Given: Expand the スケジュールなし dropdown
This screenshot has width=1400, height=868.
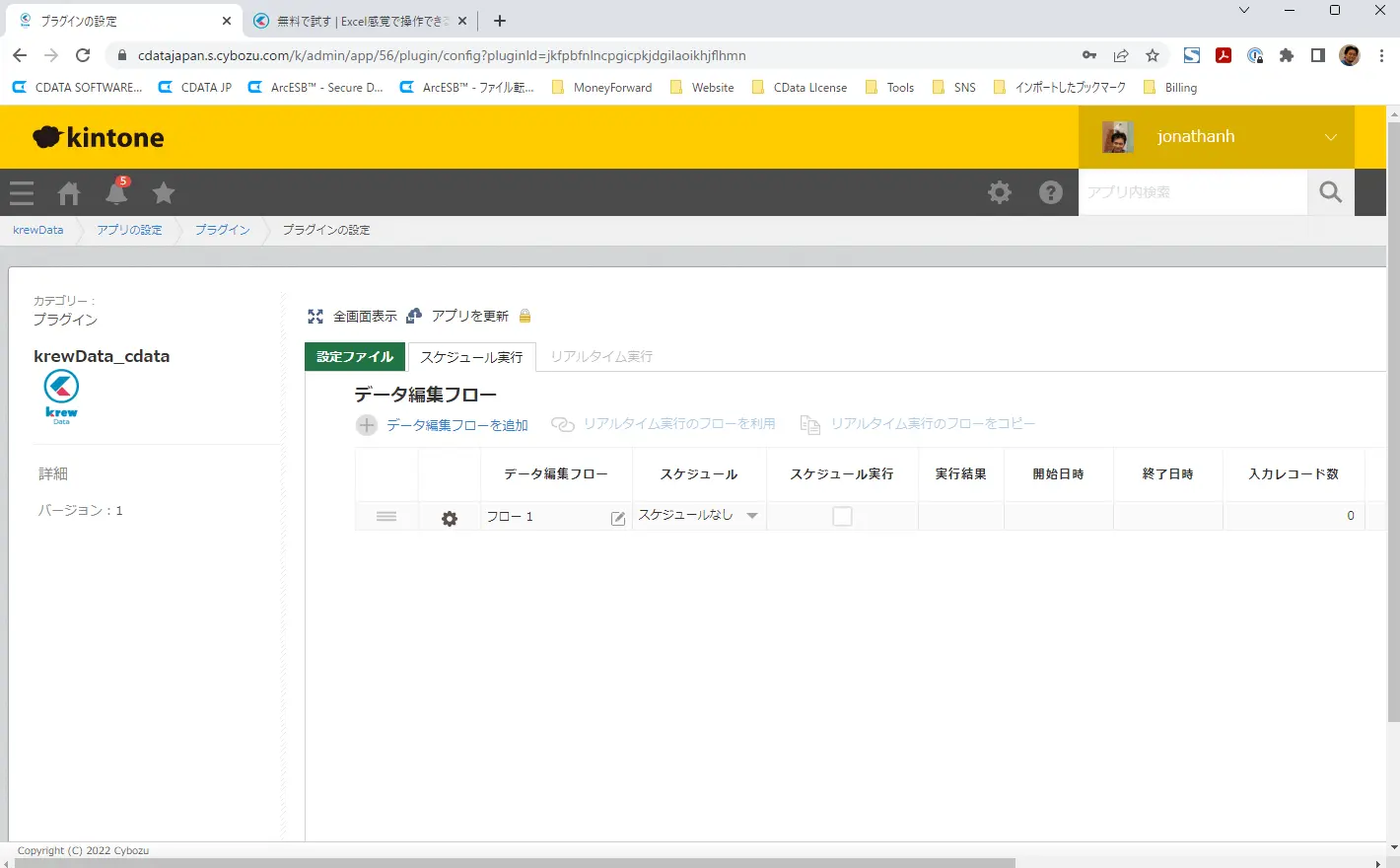Looking at the screenshot, I should point(752,516).
